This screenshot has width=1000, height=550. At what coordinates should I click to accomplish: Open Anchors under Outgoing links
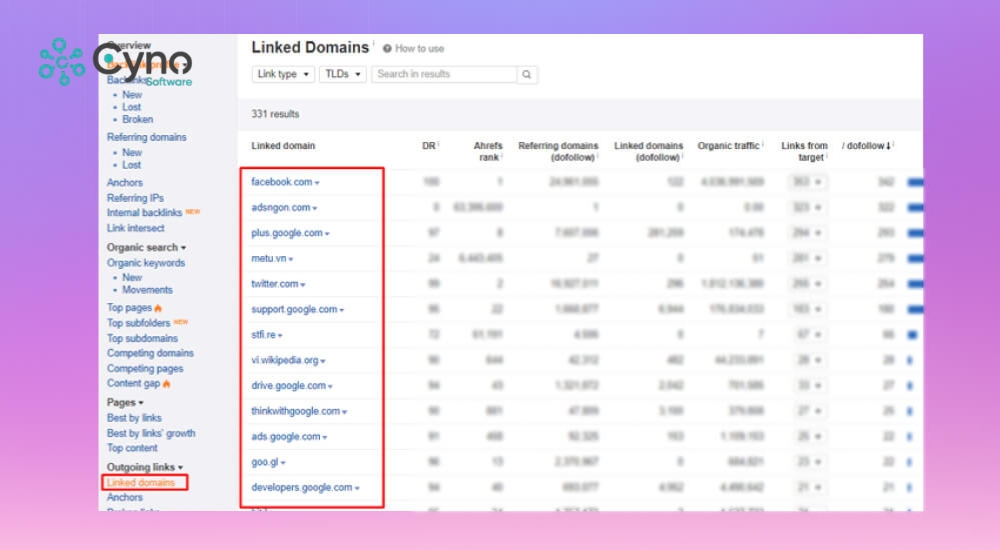[124, 498]
